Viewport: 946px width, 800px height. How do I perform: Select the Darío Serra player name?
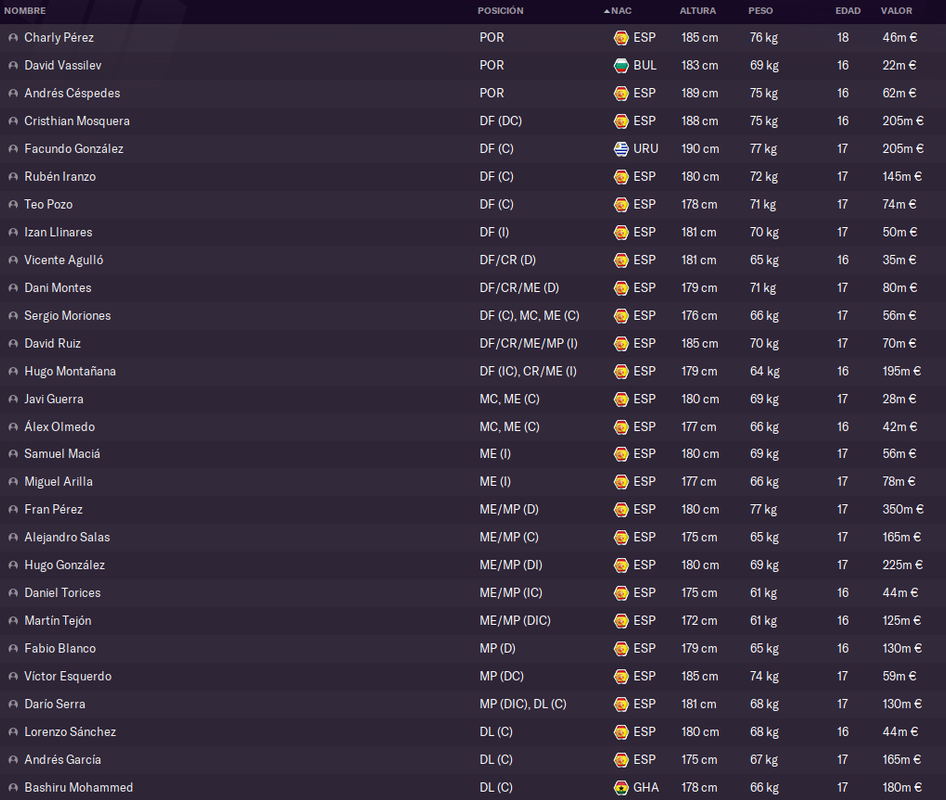pos(54,704)
